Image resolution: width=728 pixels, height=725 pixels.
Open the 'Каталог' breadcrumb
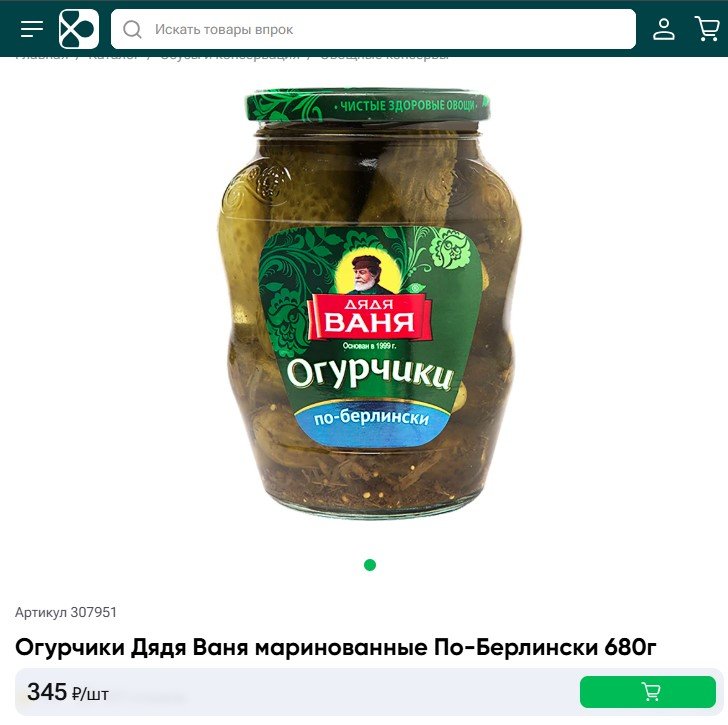pyautogui.click(x=114, y=57)
